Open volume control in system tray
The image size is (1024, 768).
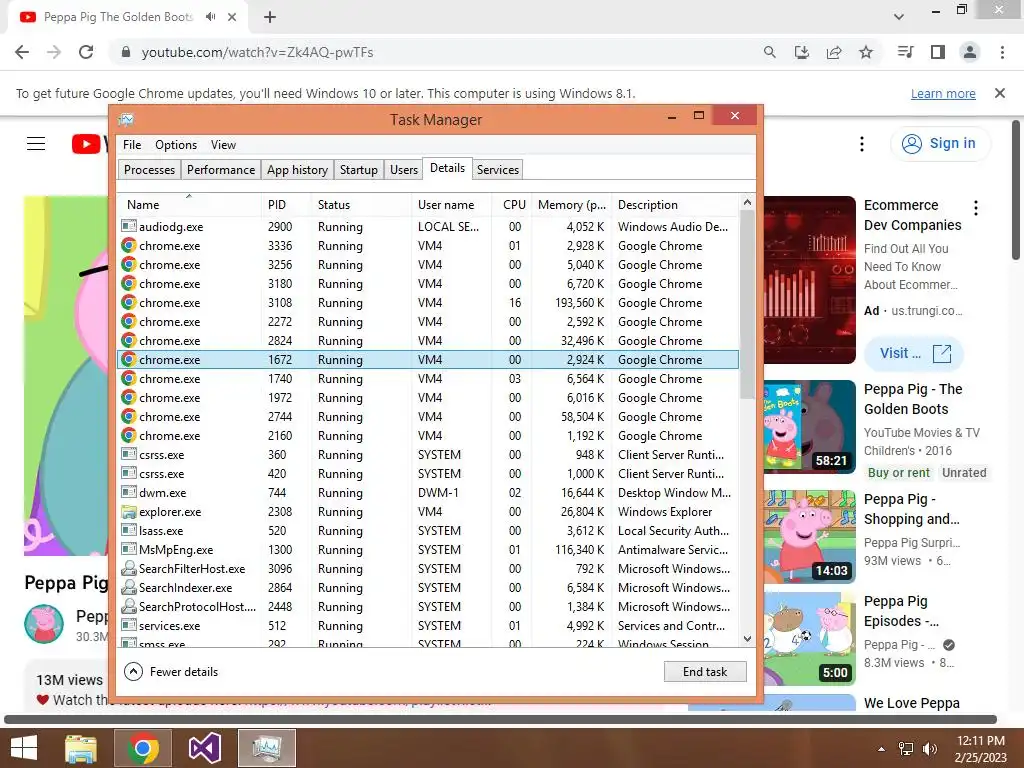[x=929, y=749]
